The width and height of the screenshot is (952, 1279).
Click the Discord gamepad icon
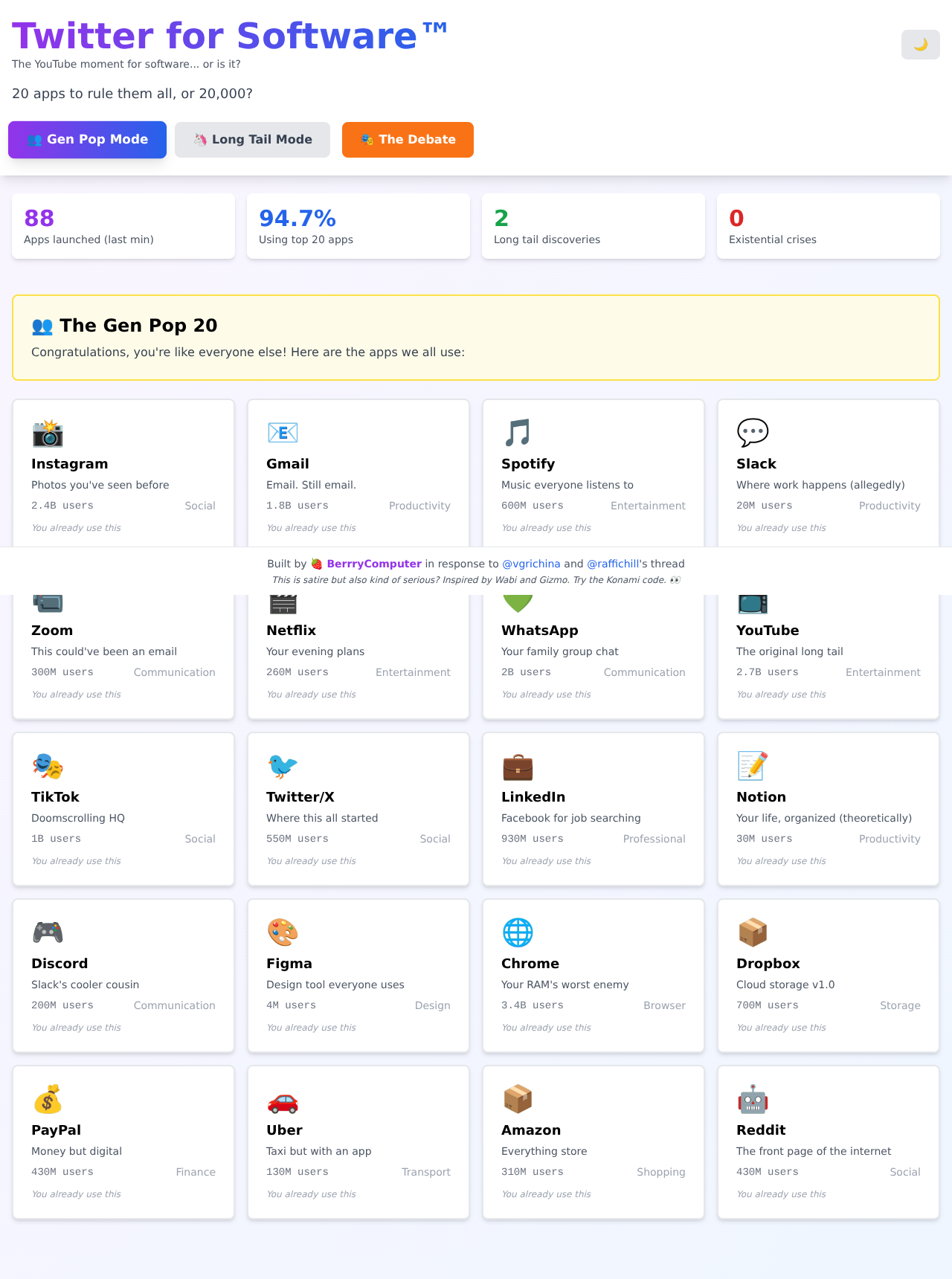click(x=48, y=932)
